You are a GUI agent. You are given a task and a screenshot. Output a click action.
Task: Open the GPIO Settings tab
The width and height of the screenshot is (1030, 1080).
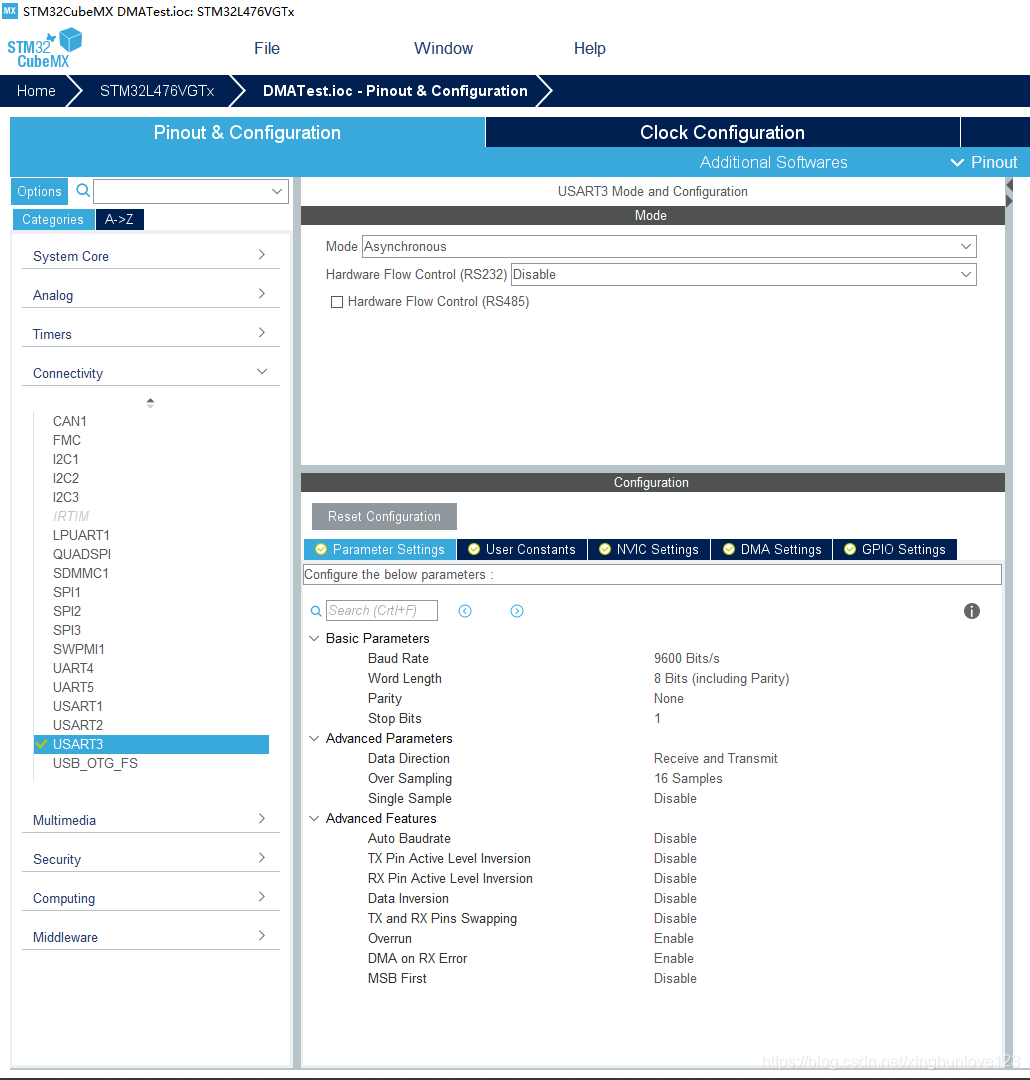pos(895,549)
